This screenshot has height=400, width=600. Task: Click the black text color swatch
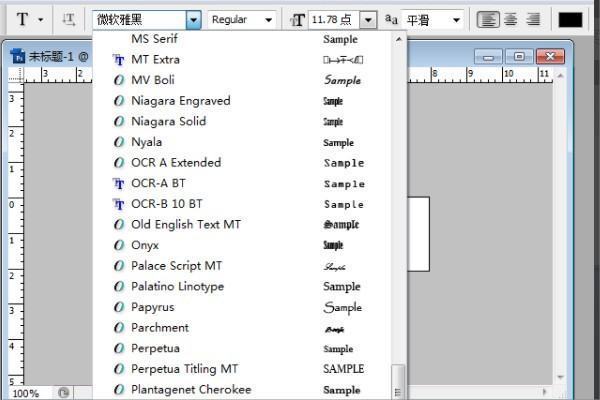coord(570,19)
